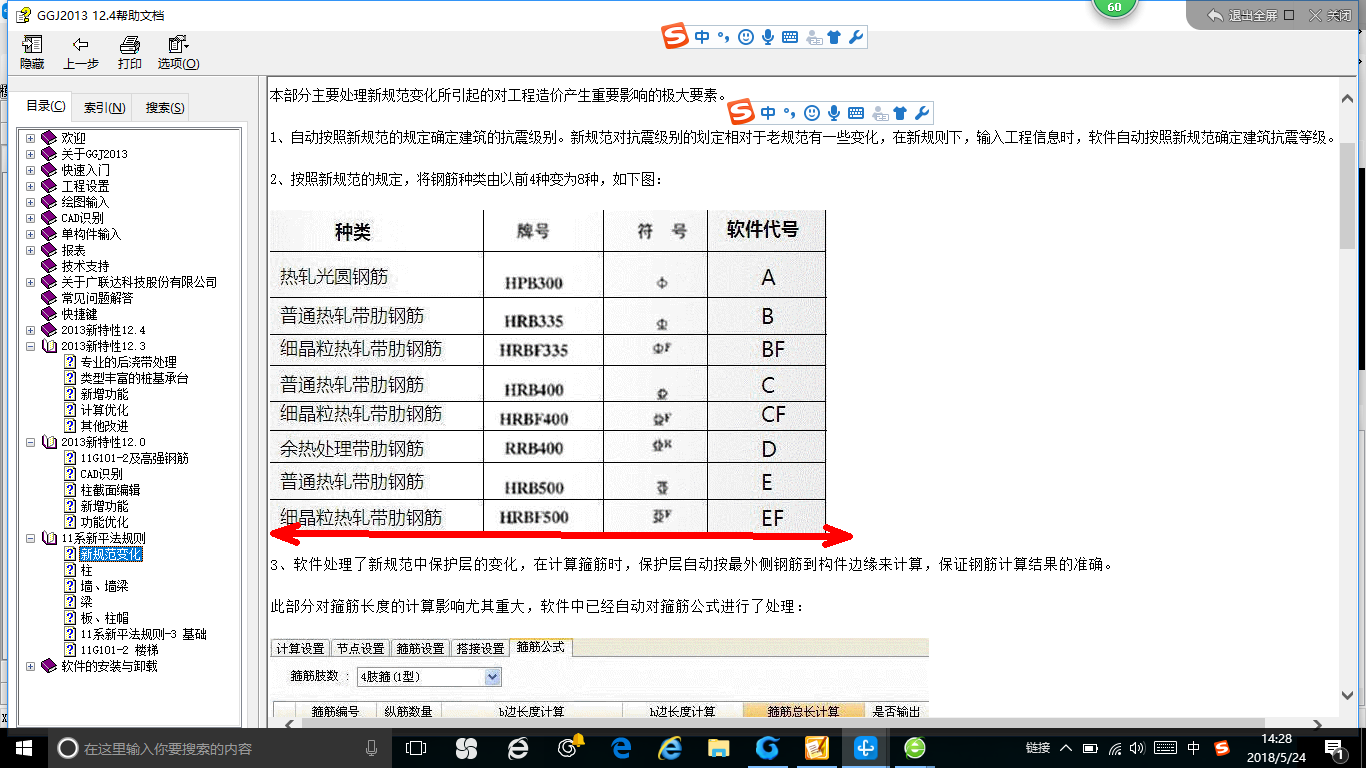
Task: Click the open-book icon beside 2013新特性12.3
Action: 49,346
